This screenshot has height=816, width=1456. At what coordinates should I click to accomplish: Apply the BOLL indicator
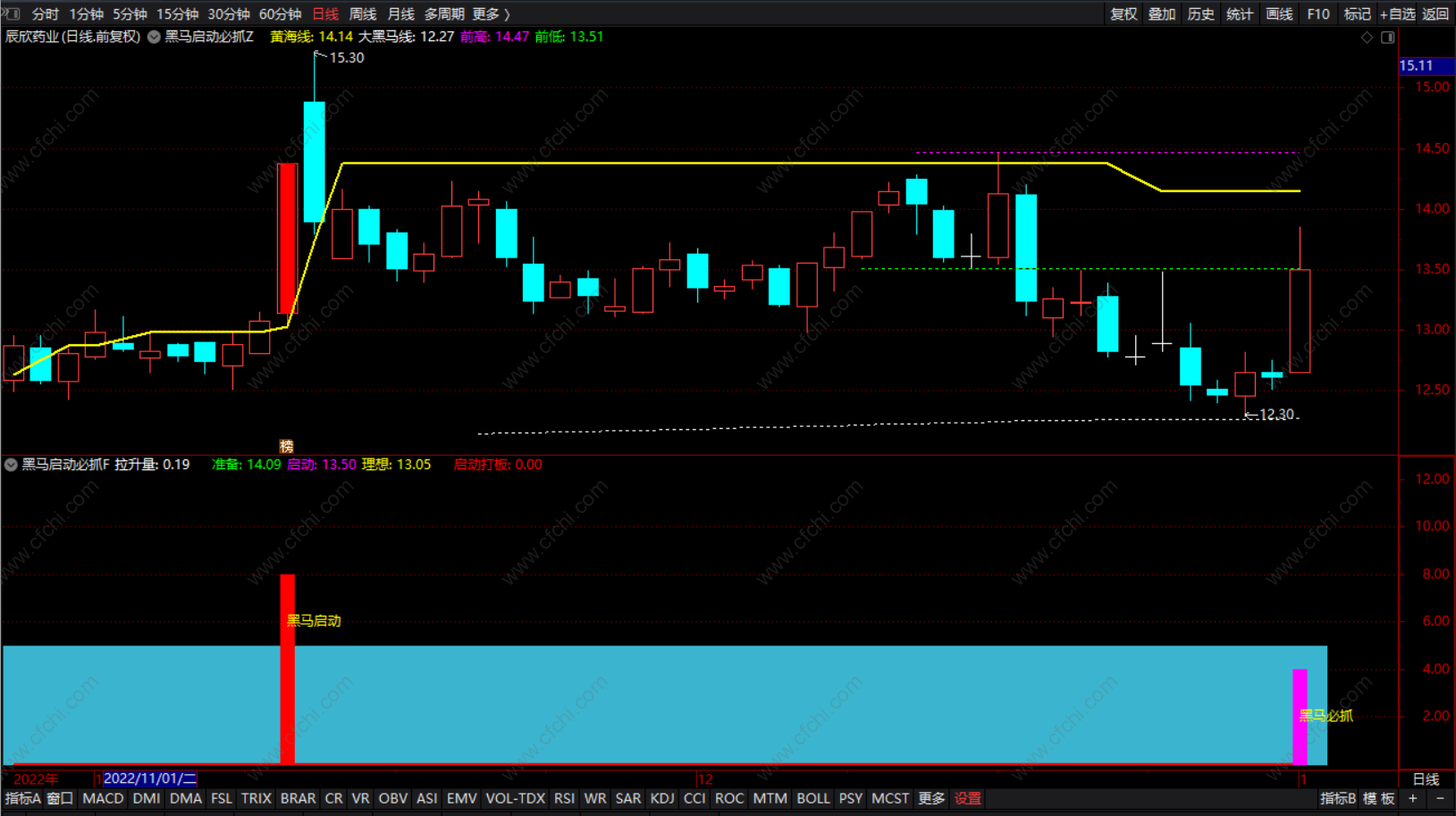click(812, 799)
